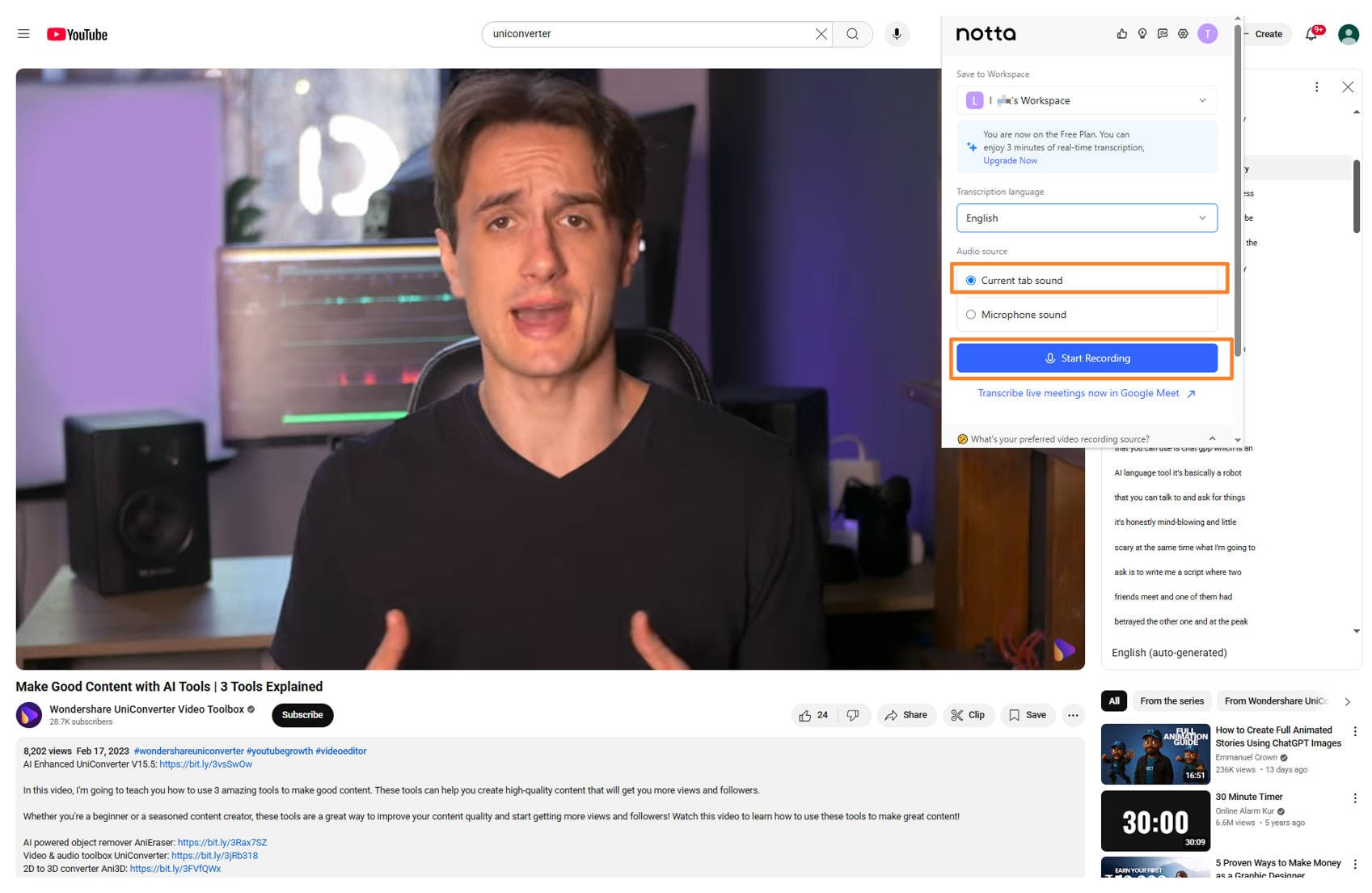
Task: Click the thumbs-up icon in Notta header
Action: pyautogui.click(x=1121, y=34)
